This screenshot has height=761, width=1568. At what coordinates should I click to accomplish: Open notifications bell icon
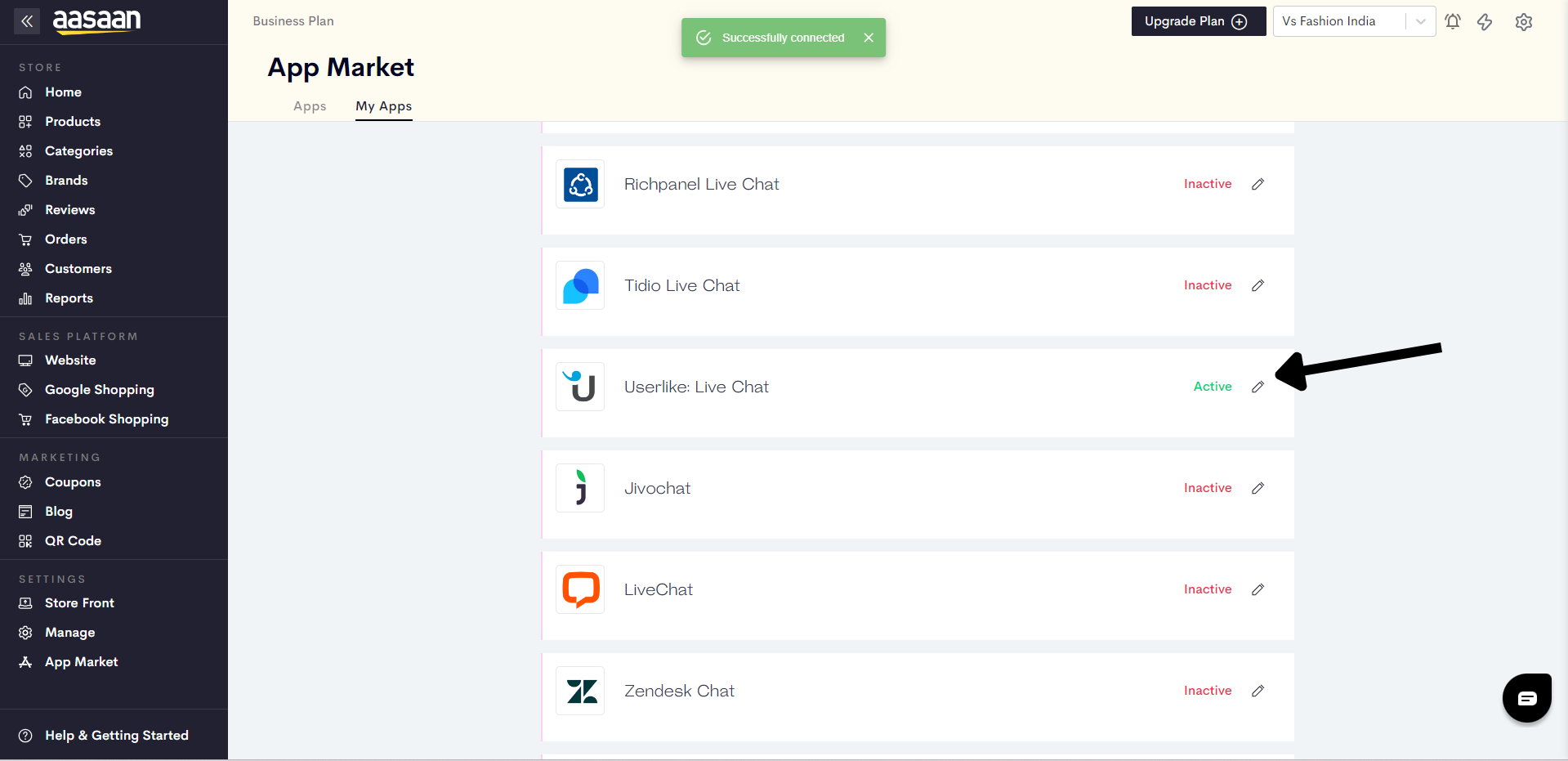pyautogui.click(x=1453, y=22)
